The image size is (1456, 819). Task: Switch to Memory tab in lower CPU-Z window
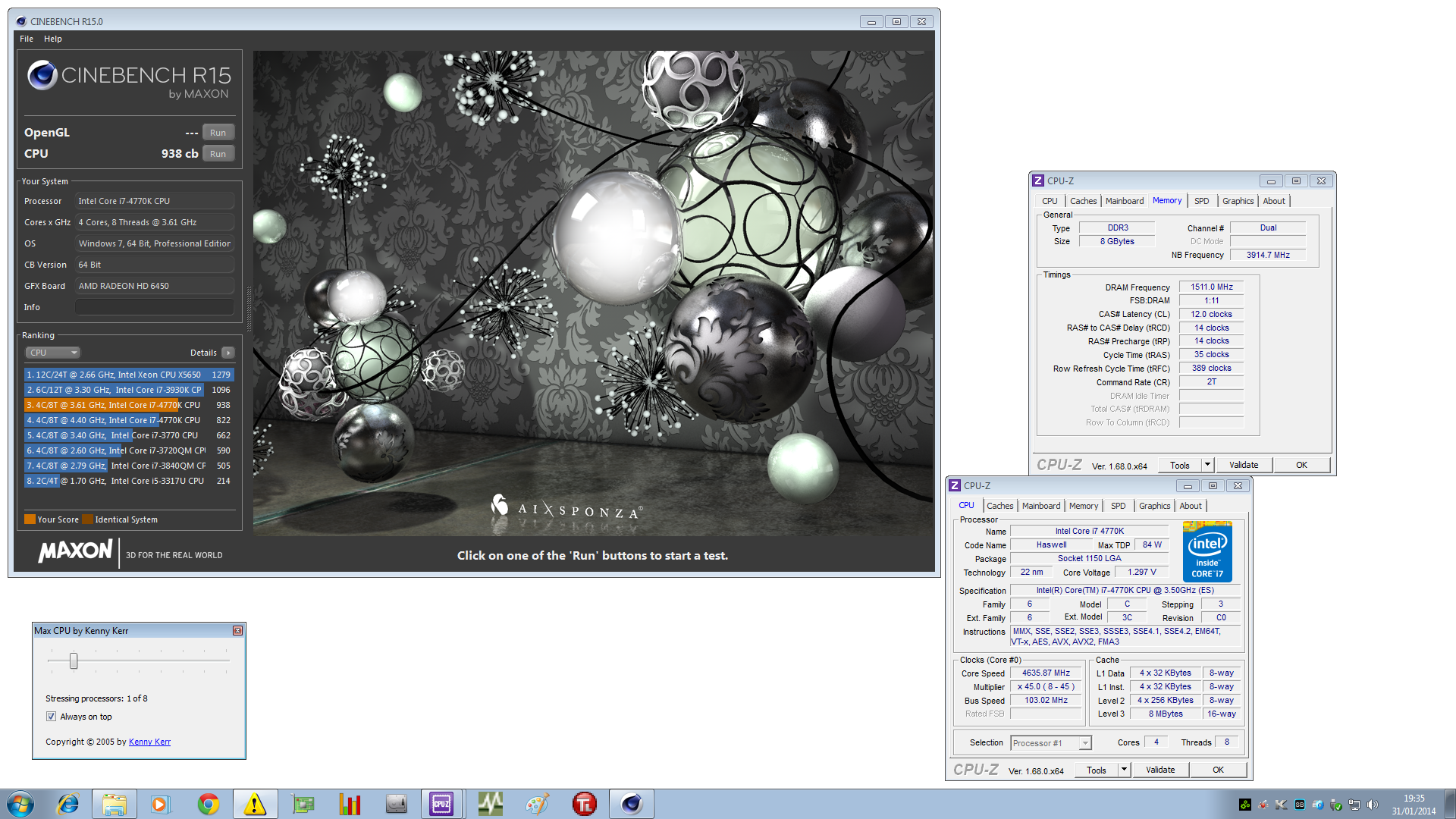1084,506
